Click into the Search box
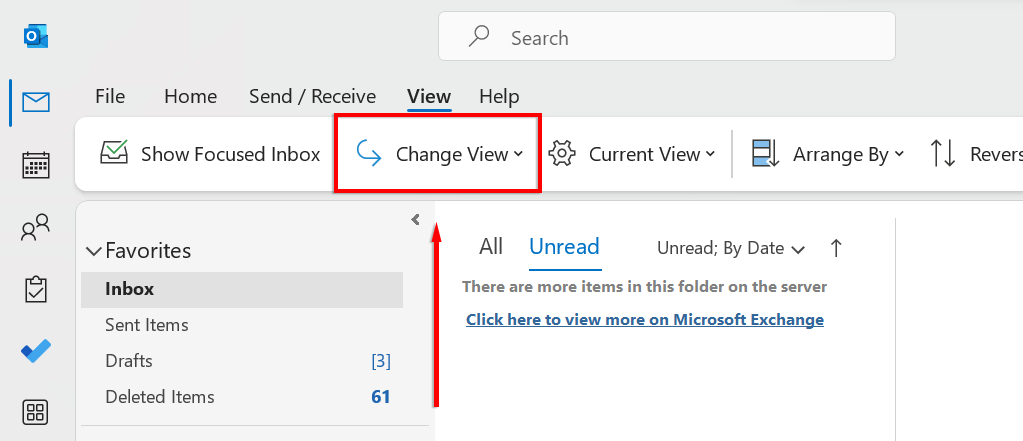Screen dimensions: 1023x441 [x=666, y=38]
